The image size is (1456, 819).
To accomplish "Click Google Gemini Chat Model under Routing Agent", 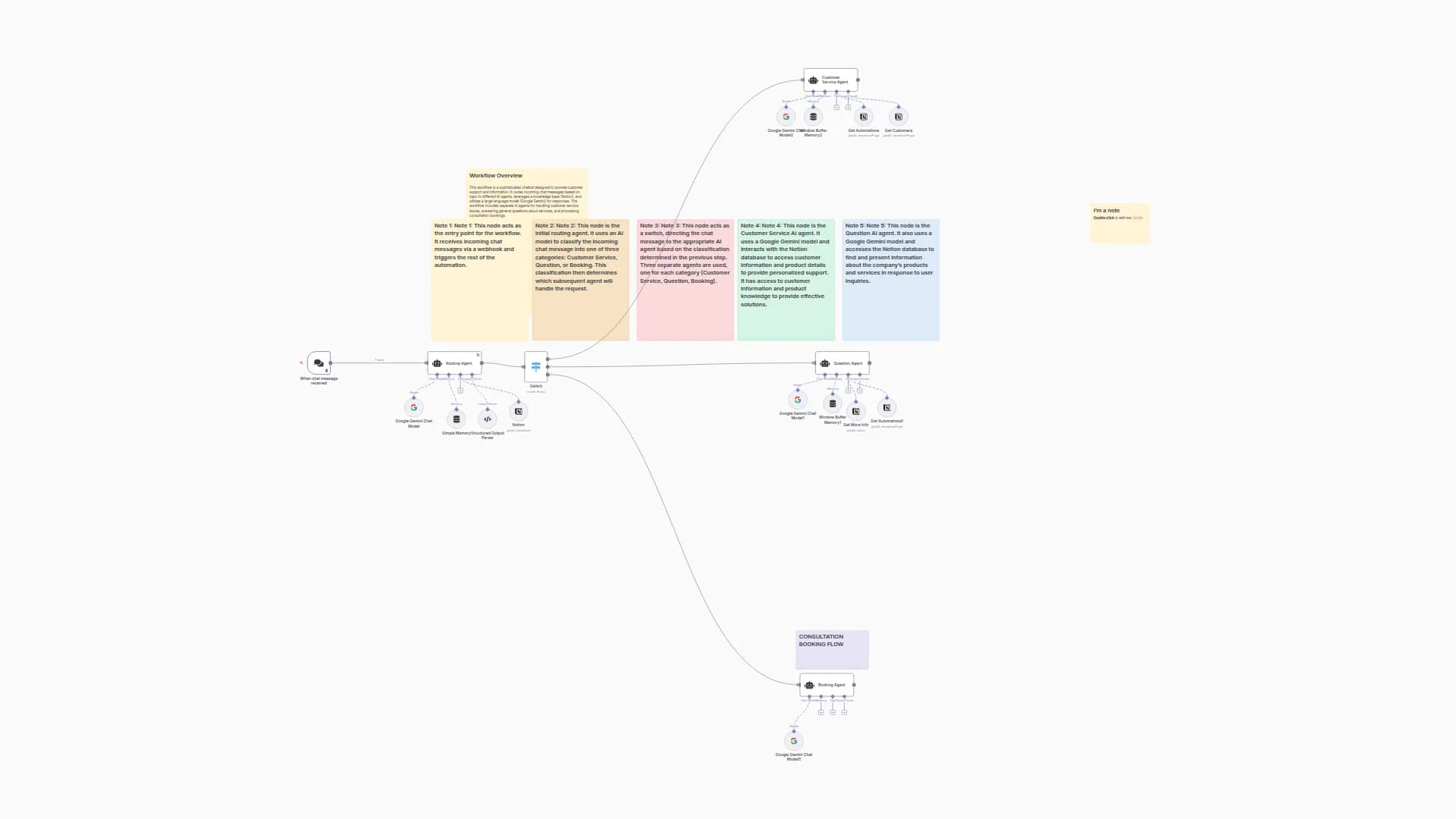I will [414, 408].
